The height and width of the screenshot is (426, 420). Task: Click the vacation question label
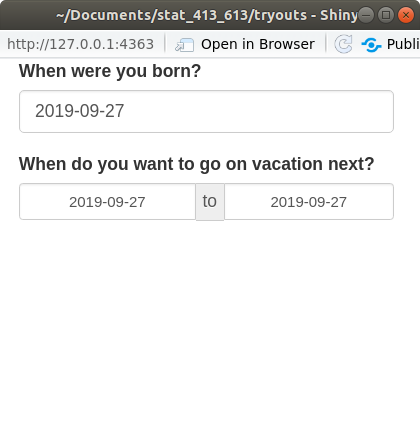pos(197,164)
